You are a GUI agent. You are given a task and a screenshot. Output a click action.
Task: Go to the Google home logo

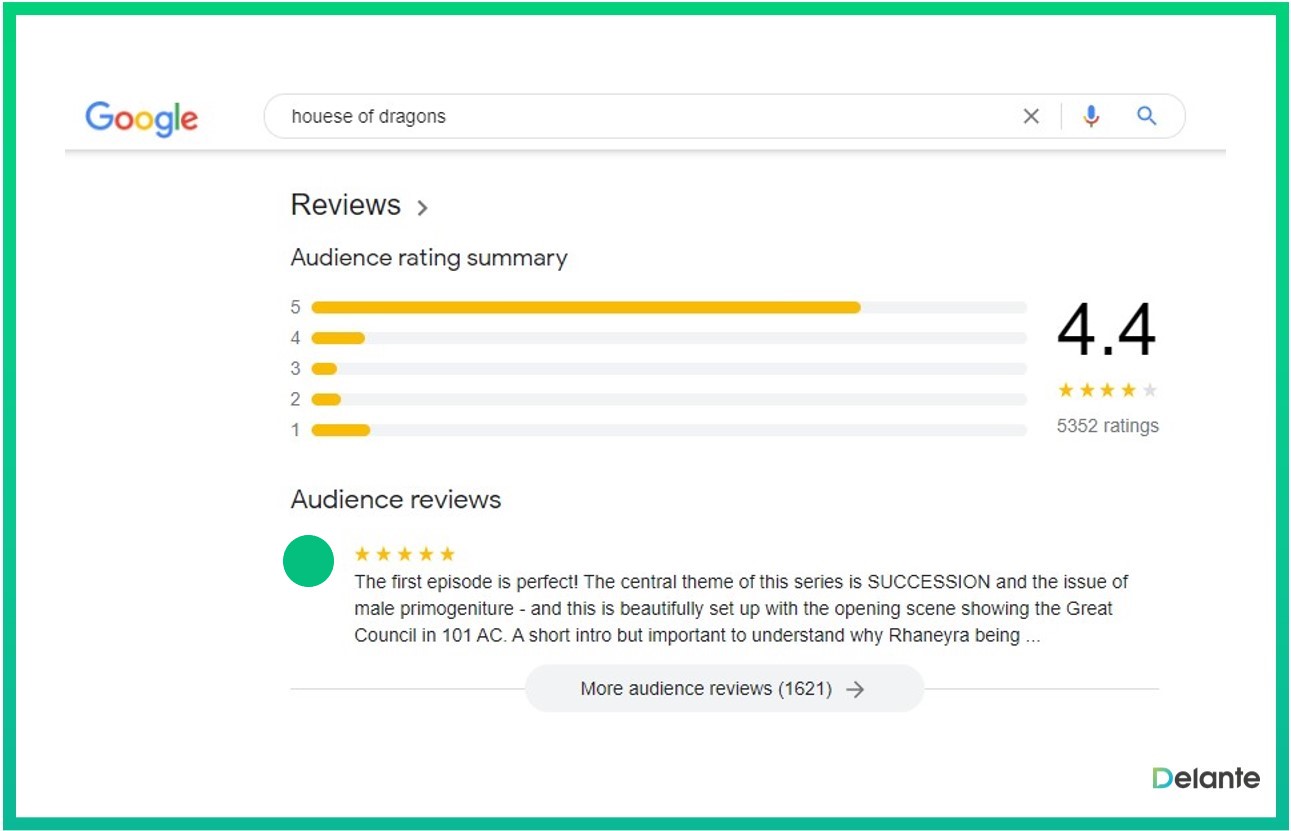coord(142,118)
